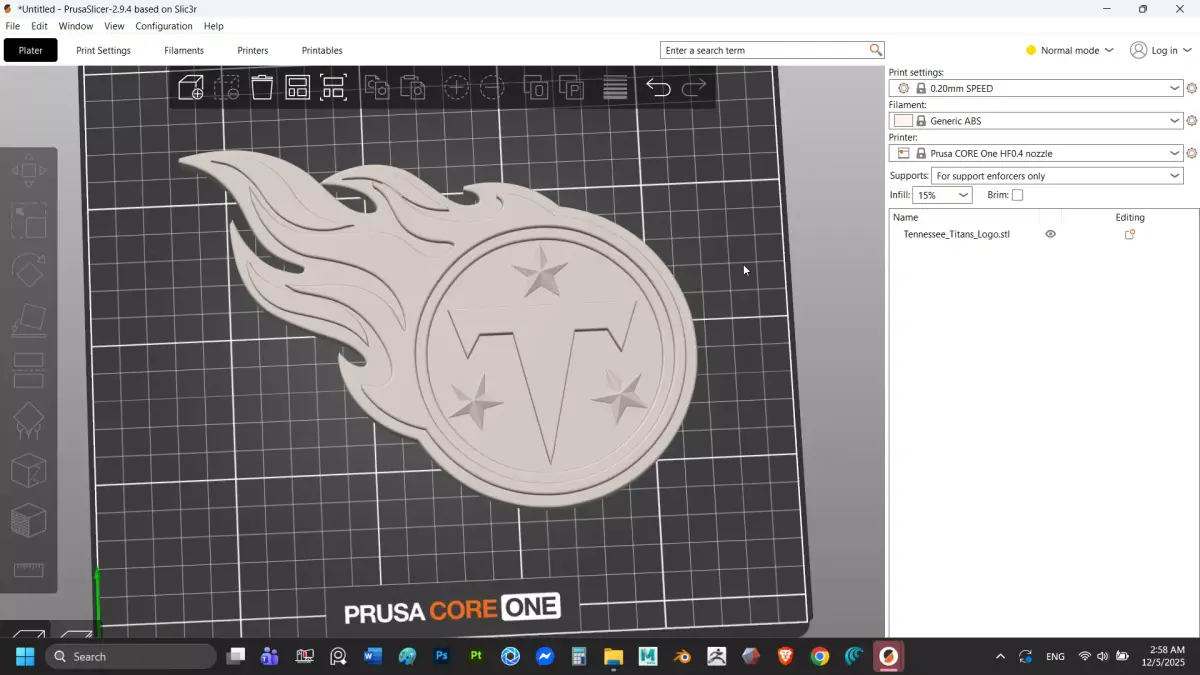Image resolution: width=1200 pixels, height=675 pixels.
Task: Select the Measure ruler tool
Action: tap(28, 571)
